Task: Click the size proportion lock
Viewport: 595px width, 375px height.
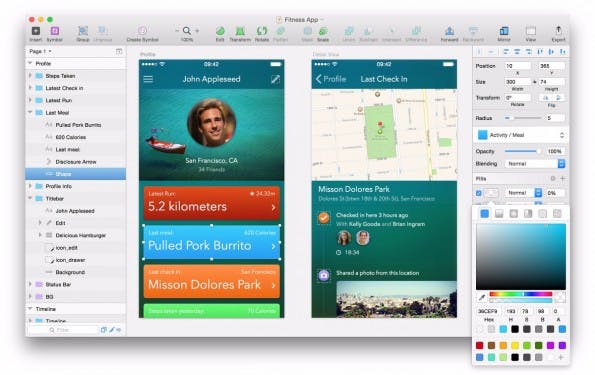Action: coord(535,82)
